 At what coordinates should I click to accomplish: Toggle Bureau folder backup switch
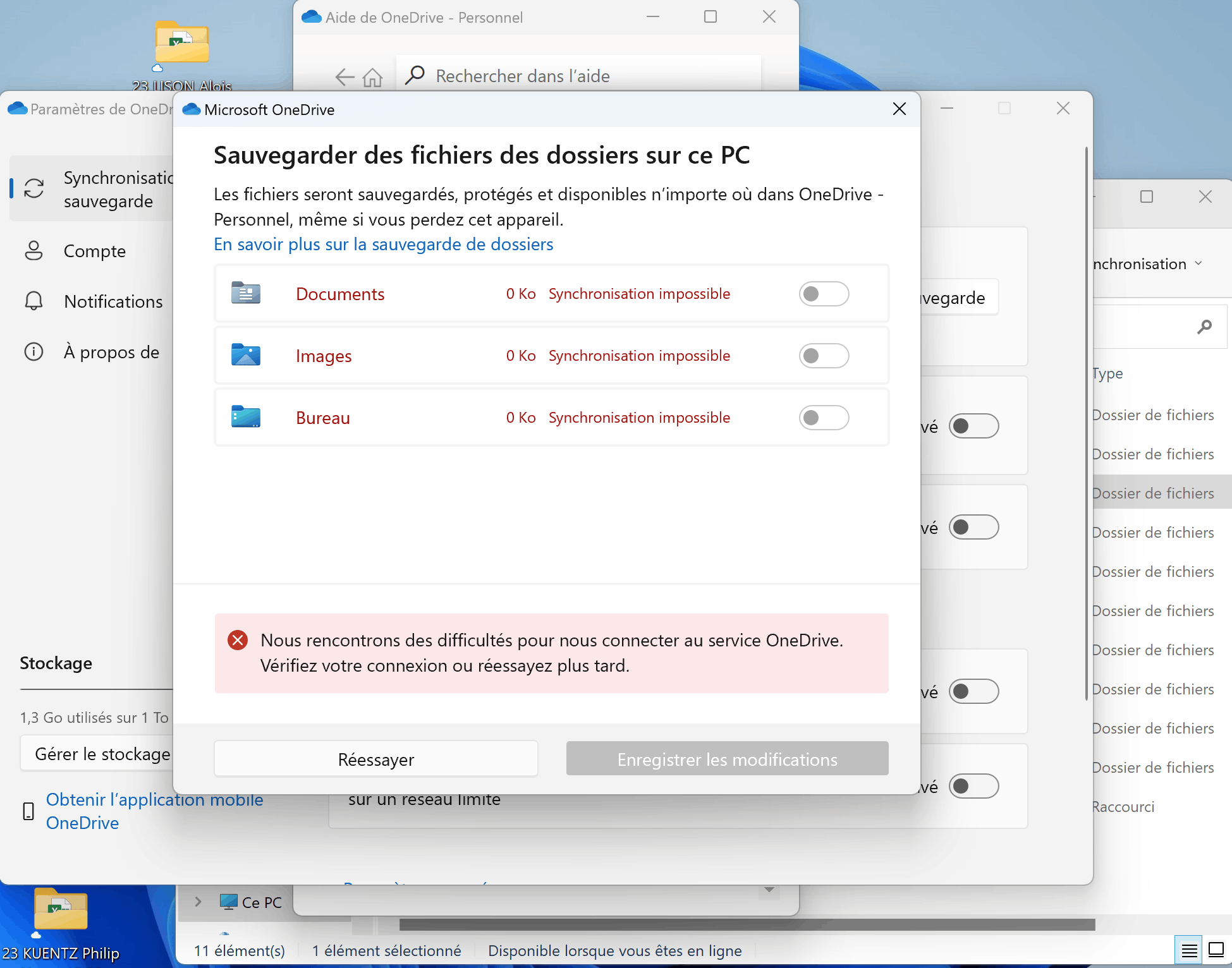(x=824, y=418)
